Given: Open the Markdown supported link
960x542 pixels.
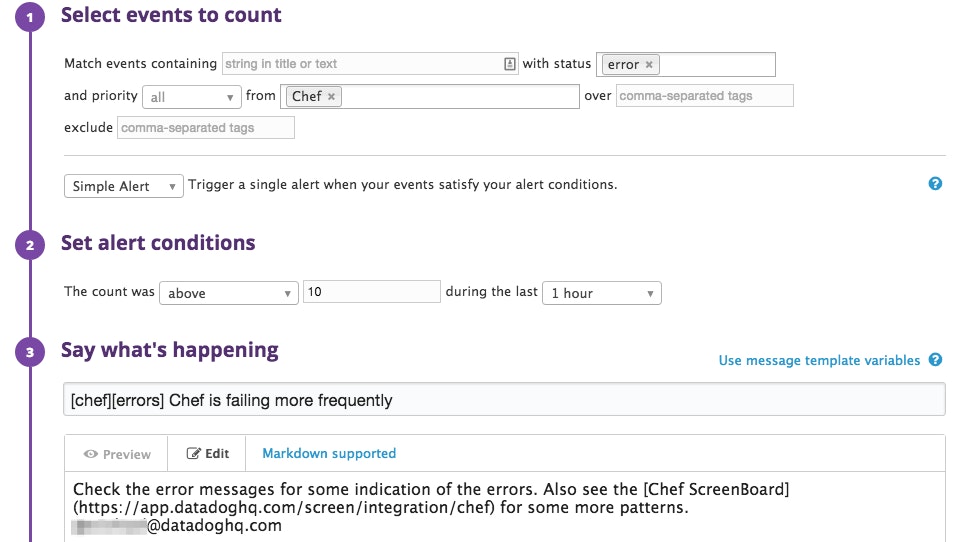Looking at the screenshot, I should (329, 454).
